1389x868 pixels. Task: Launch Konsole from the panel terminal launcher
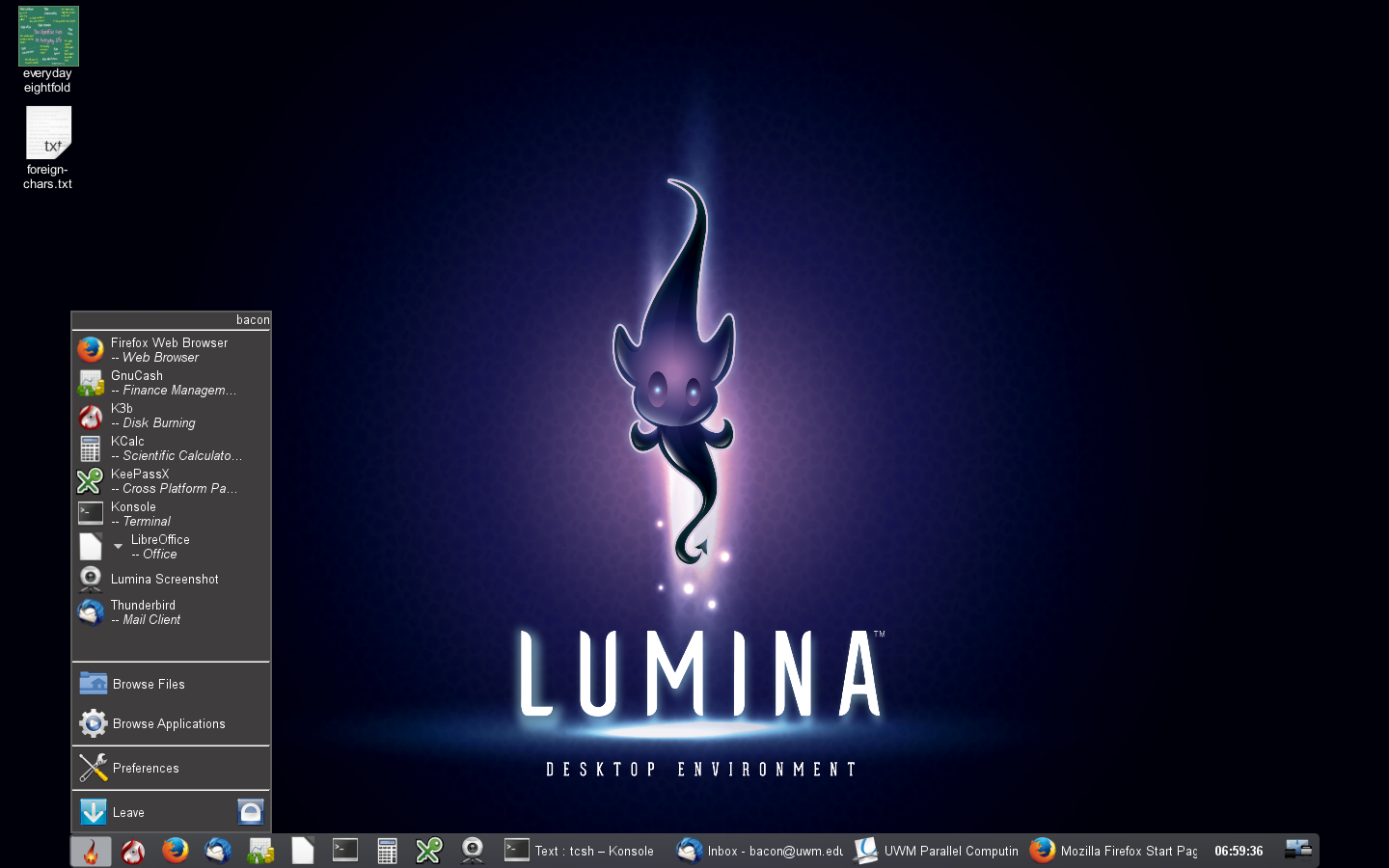(x=345, y=851)
